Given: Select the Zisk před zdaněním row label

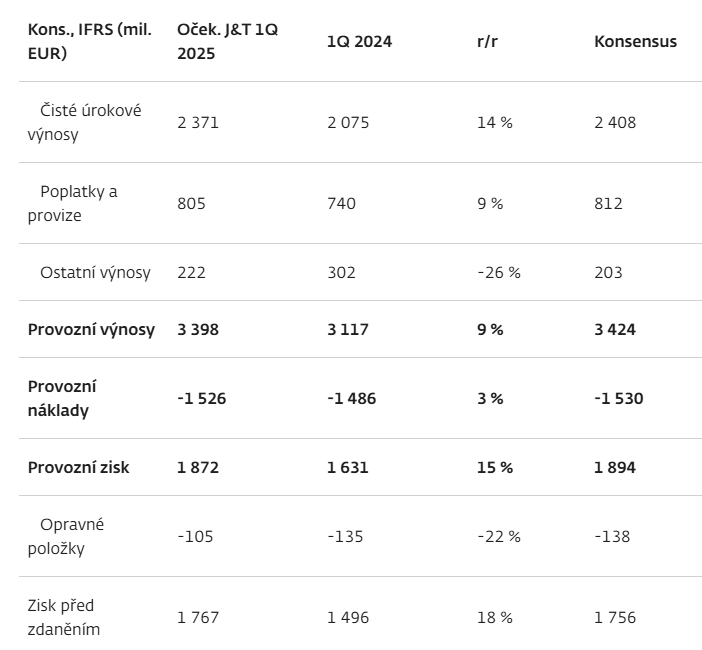Looking at the screenshot, I should tap(64, 617).
